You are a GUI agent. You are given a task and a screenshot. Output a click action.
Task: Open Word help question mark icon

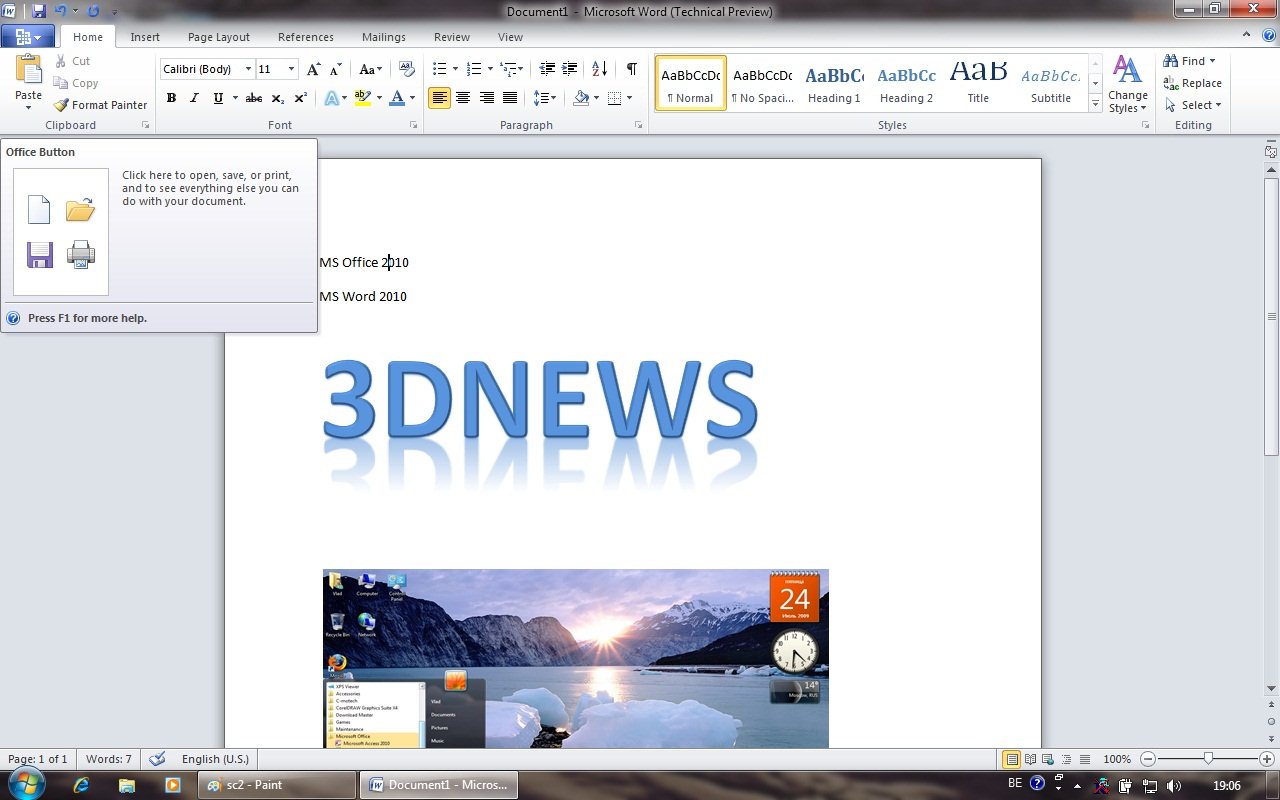click(x=1268, y=35)
